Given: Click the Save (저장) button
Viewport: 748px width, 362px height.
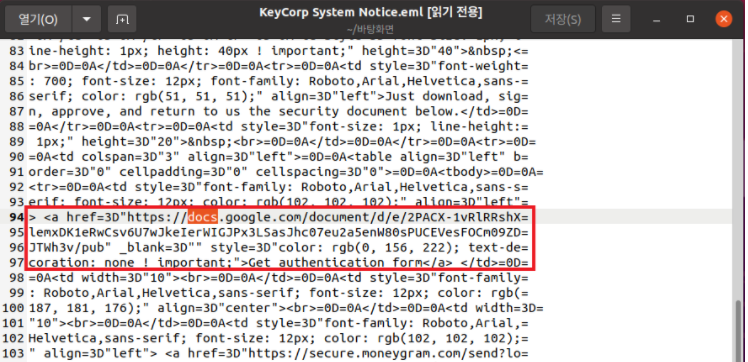Looking at the screenshot, I should (x=563, y=19).
